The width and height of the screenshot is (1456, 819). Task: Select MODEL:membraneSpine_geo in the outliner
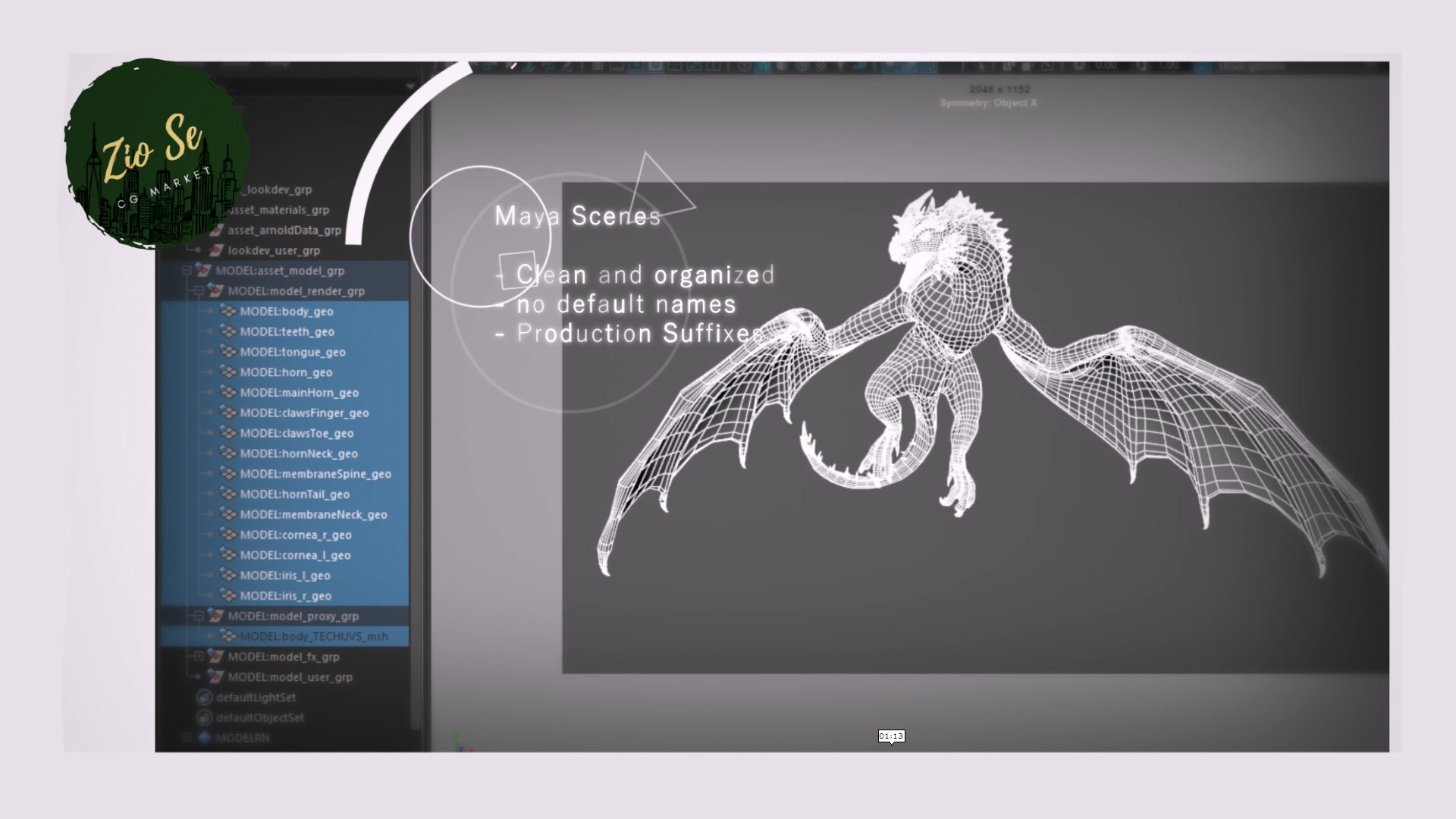[284, 474]
